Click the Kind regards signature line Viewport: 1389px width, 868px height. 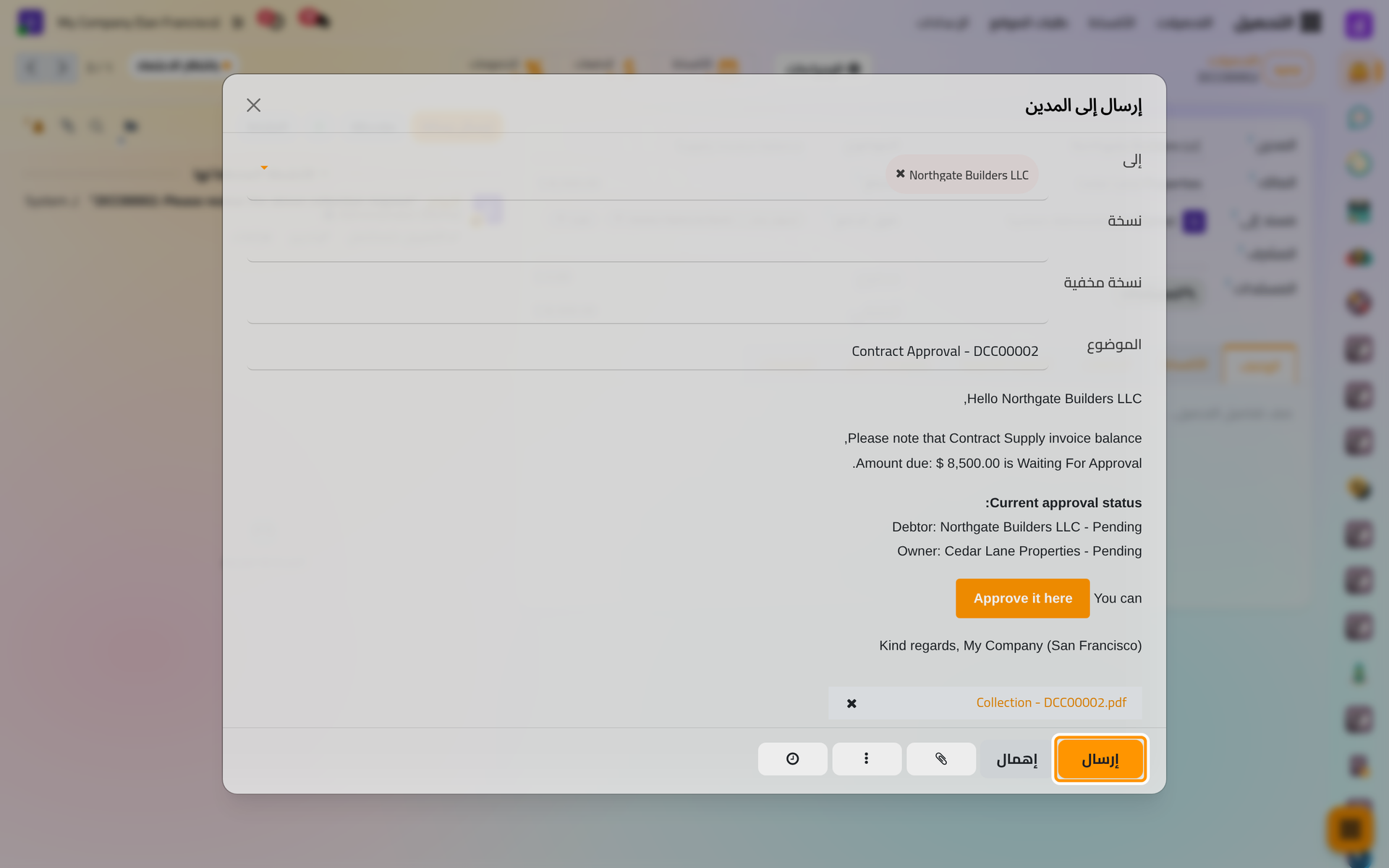tap(1010, 646)
